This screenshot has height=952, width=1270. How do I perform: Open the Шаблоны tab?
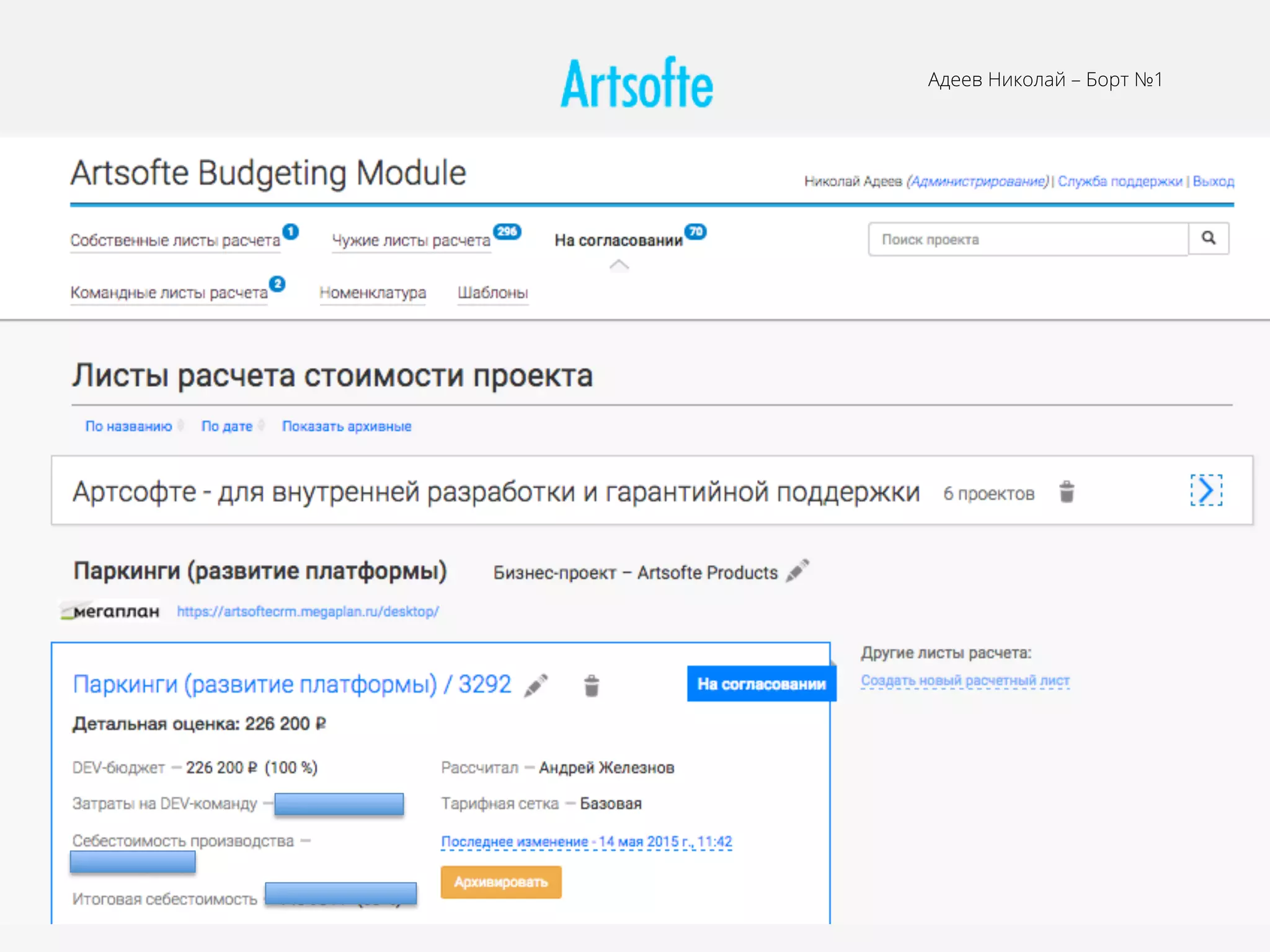point(492,293)
